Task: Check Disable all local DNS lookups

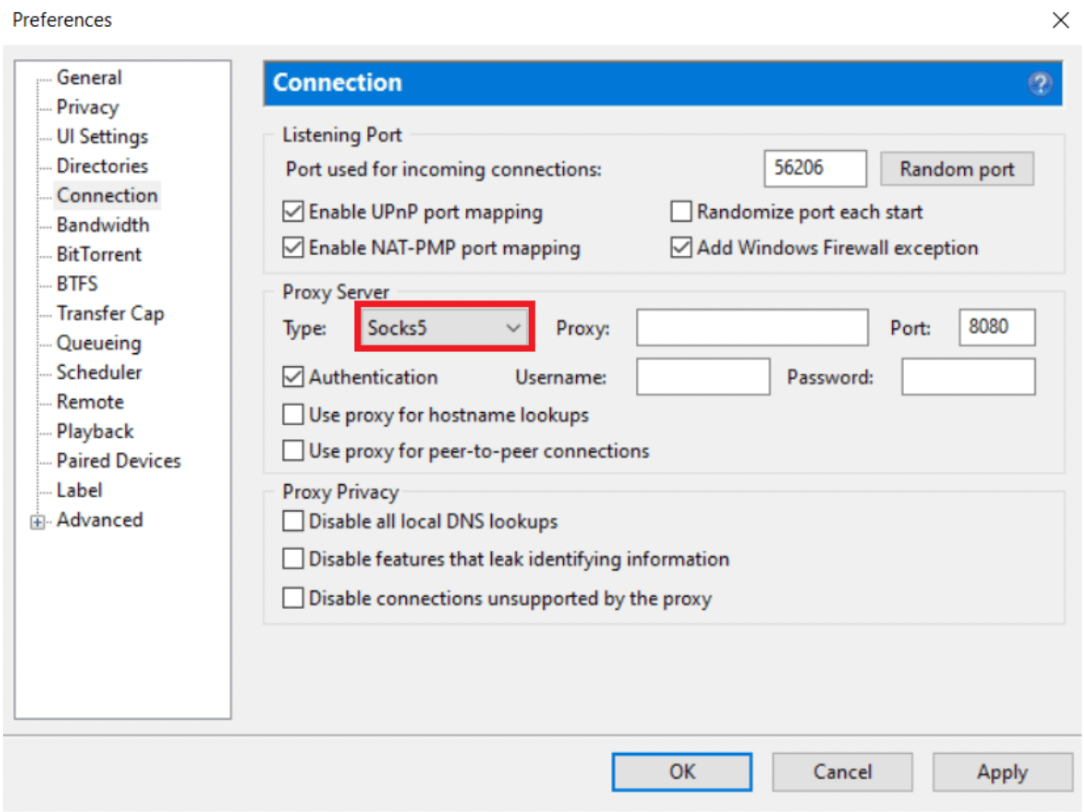Action: tap(293, 521)
